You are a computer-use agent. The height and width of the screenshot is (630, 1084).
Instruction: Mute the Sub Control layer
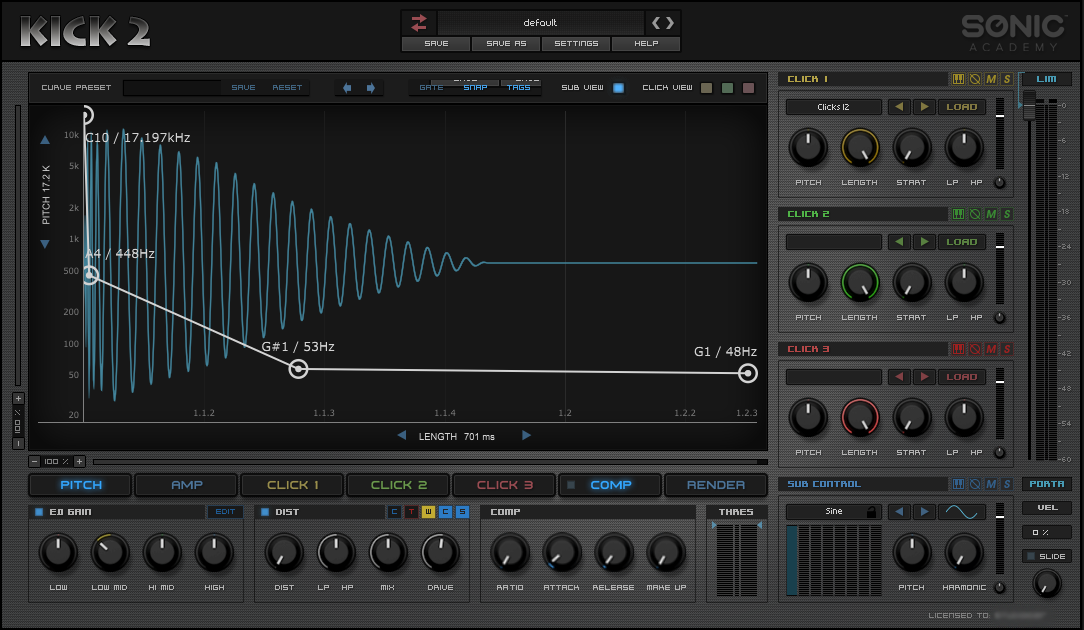tap(991, 483)
